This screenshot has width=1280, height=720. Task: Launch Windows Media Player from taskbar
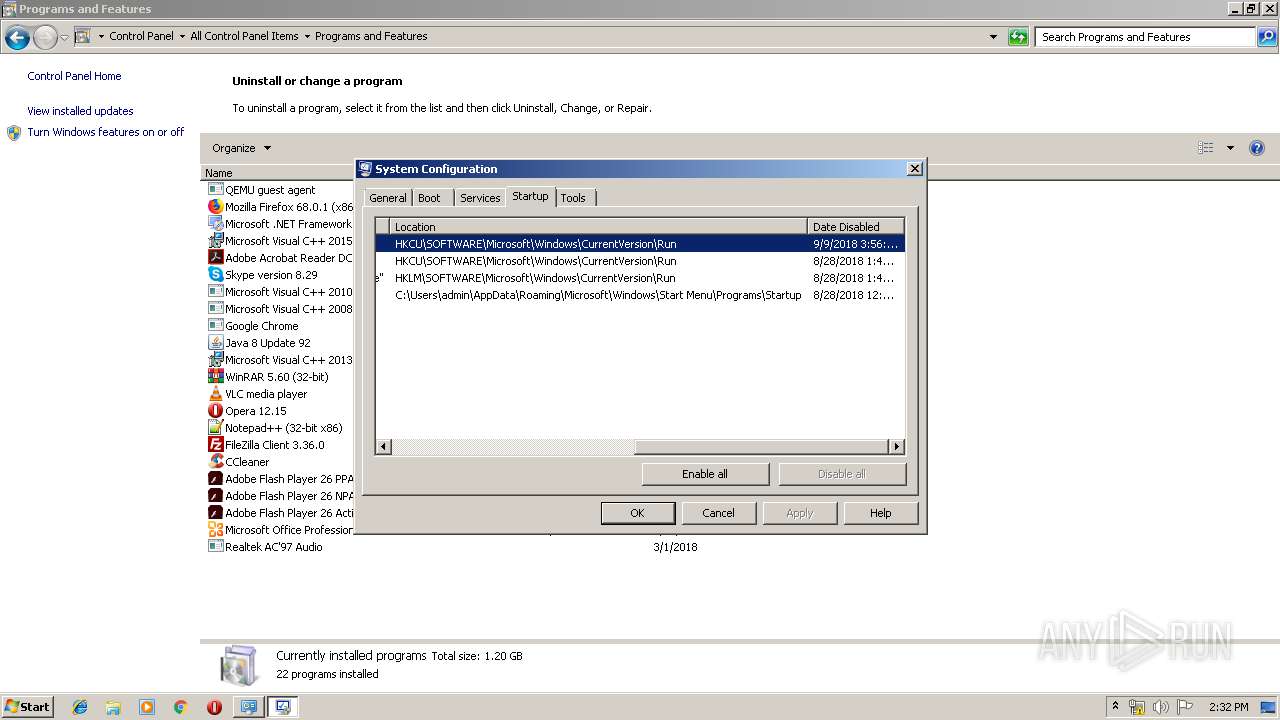[x=147, y=707]
